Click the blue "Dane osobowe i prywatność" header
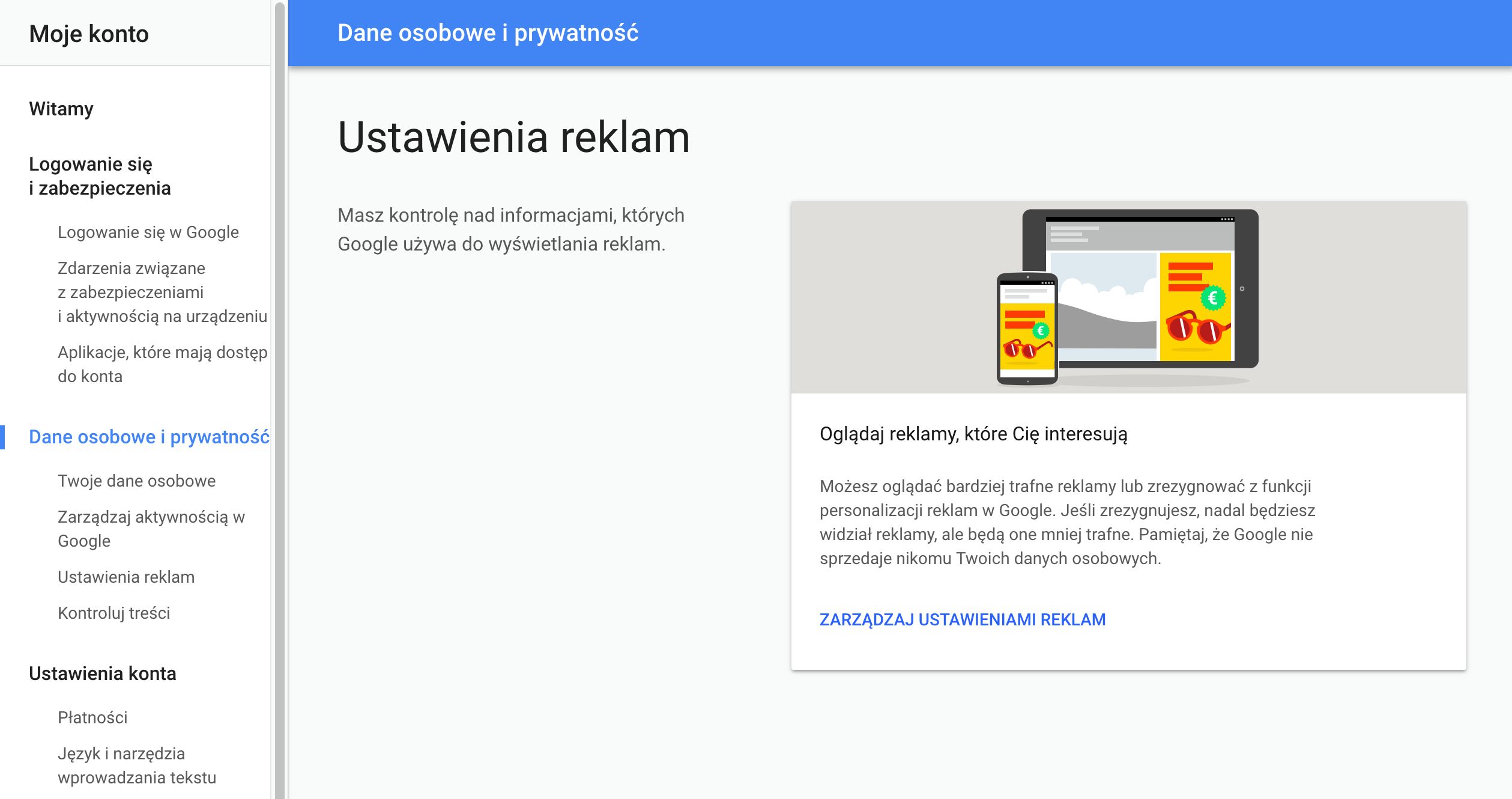Screen dimensions: 1512x799 (x=488, y=33)
